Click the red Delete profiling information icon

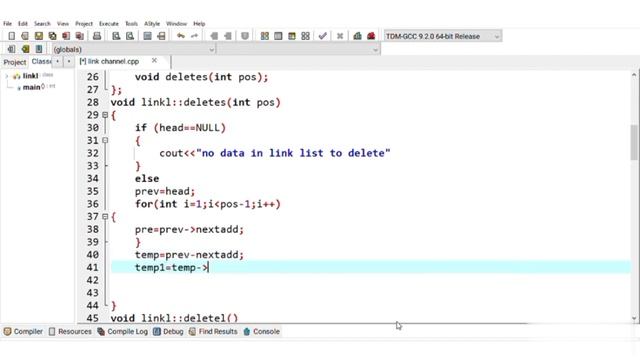pyautogui.click(x=371, y=36)
